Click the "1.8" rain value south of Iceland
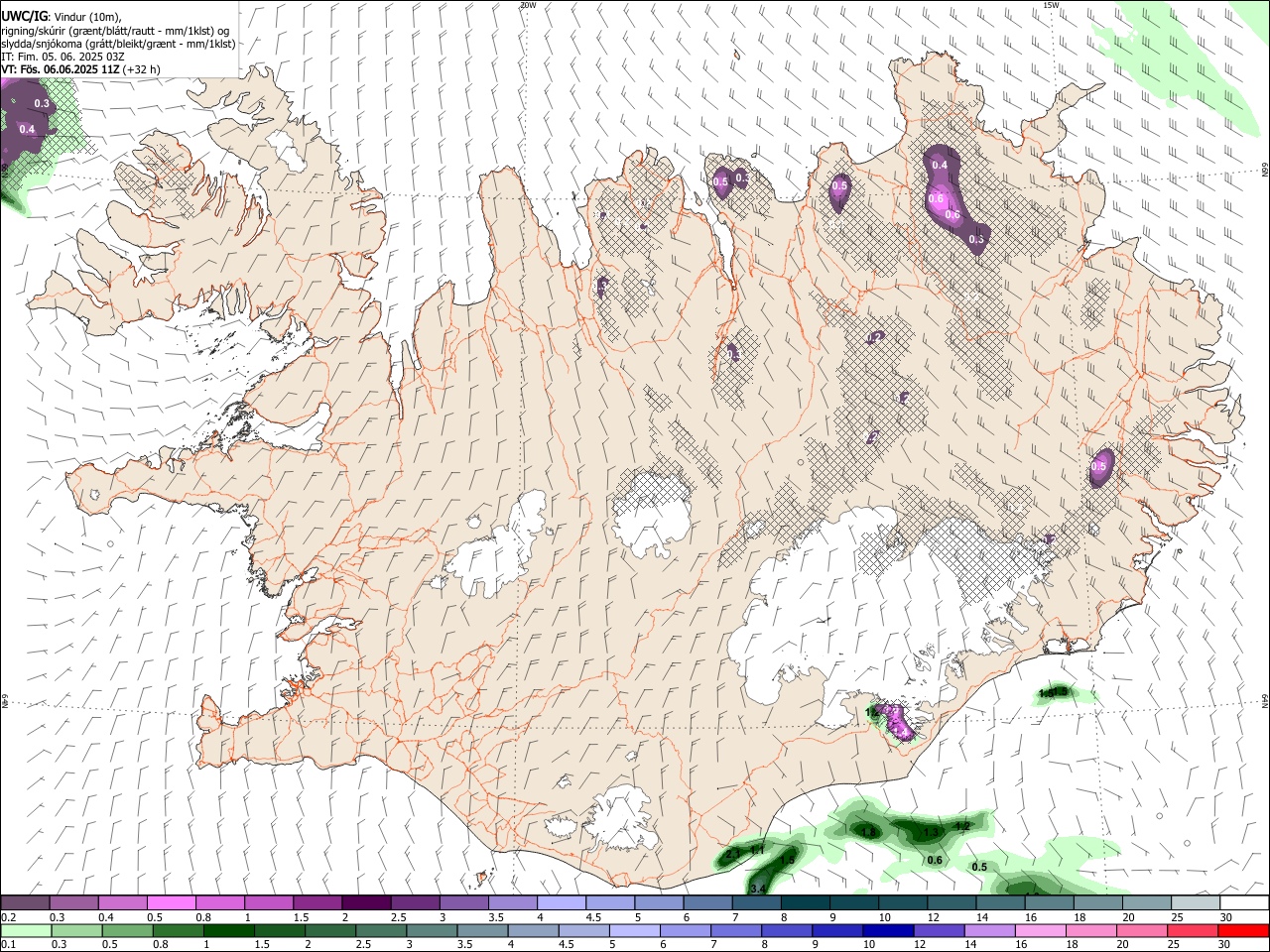1270x952 pixels. [x=870, y=832]
